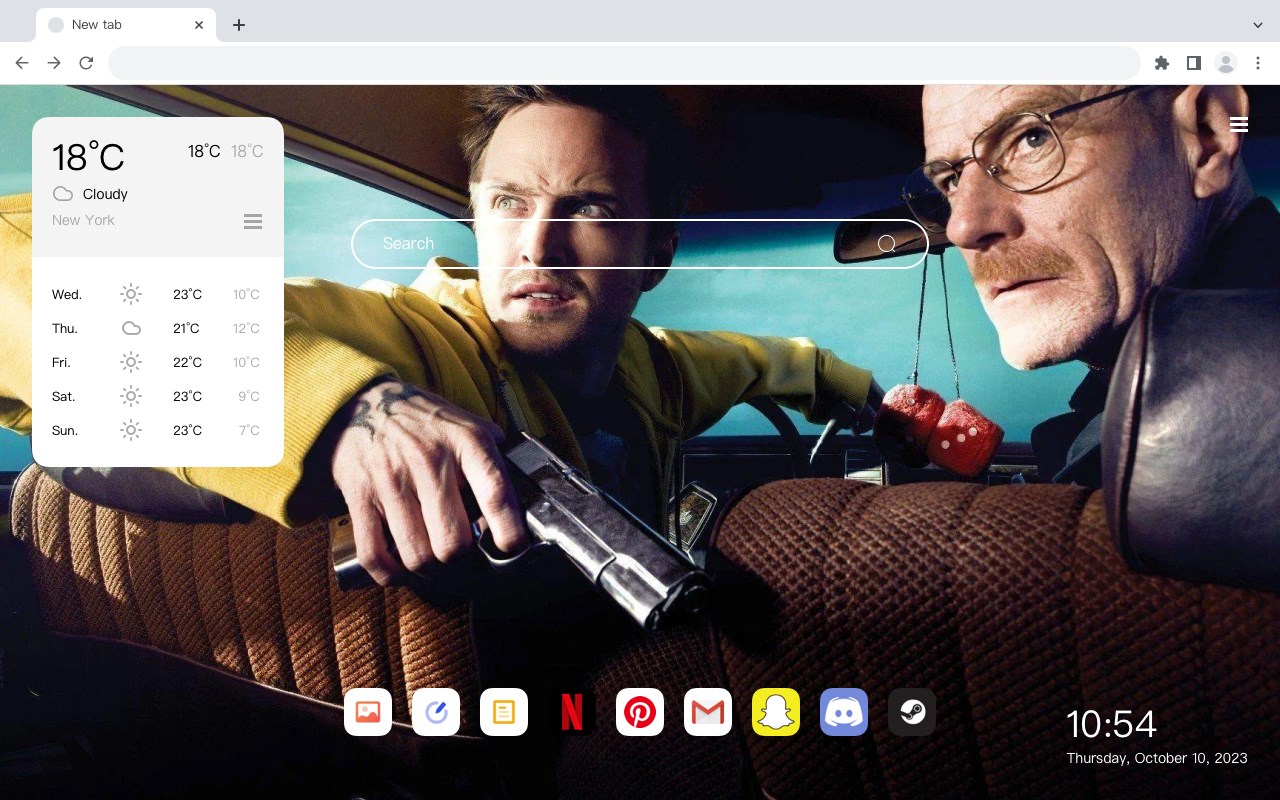Image resolution: width=1280 pixels, height=800 pixels.
Task: Open the Discord shortcut
Action: tap(844, 712)
